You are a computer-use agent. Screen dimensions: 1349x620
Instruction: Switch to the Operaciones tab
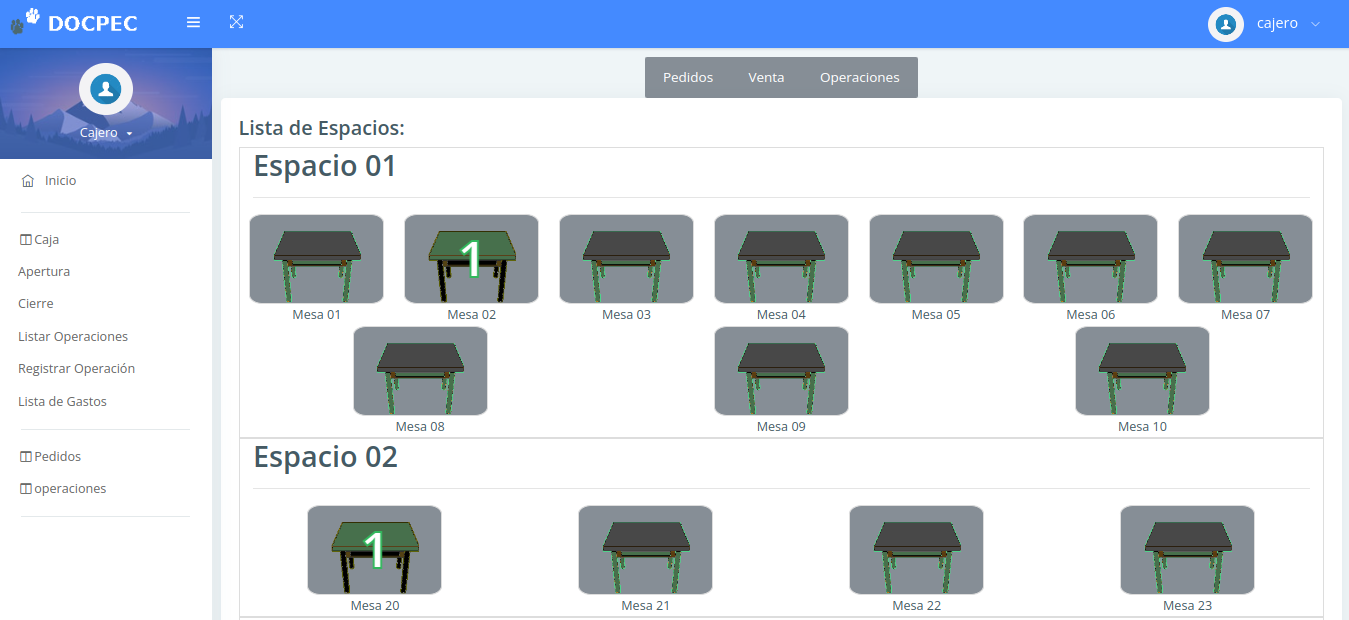pyautogui.click(x=859, y=78)
